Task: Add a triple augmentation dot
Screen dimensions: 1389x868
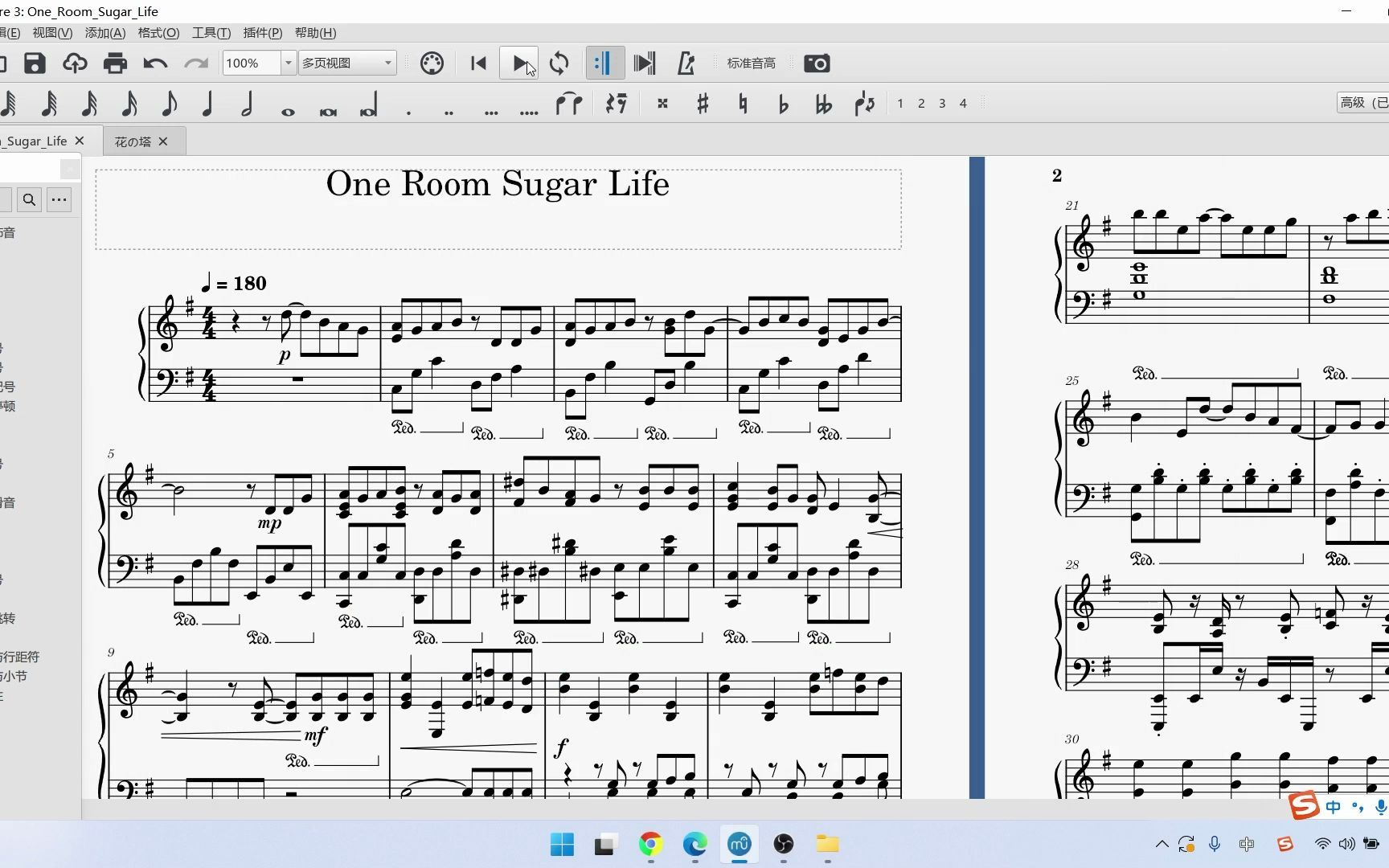Action: (491, 113)
